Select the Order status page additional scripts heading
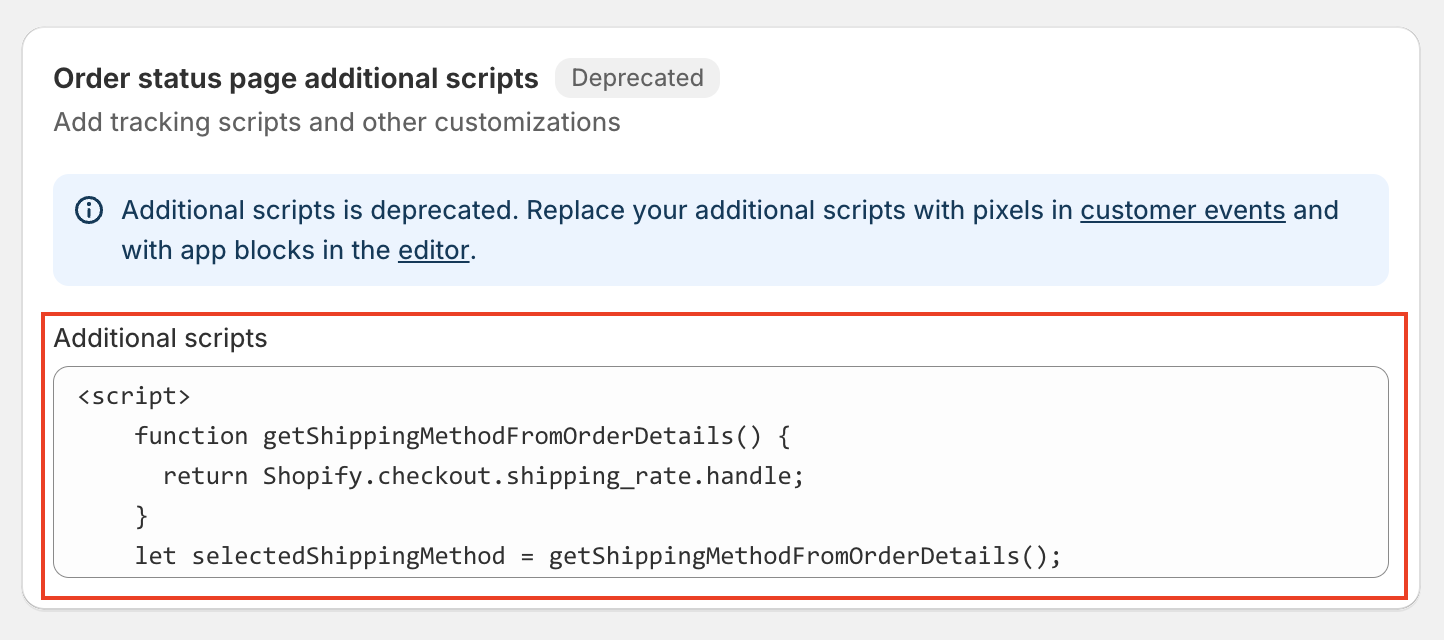 click(296, 78)
